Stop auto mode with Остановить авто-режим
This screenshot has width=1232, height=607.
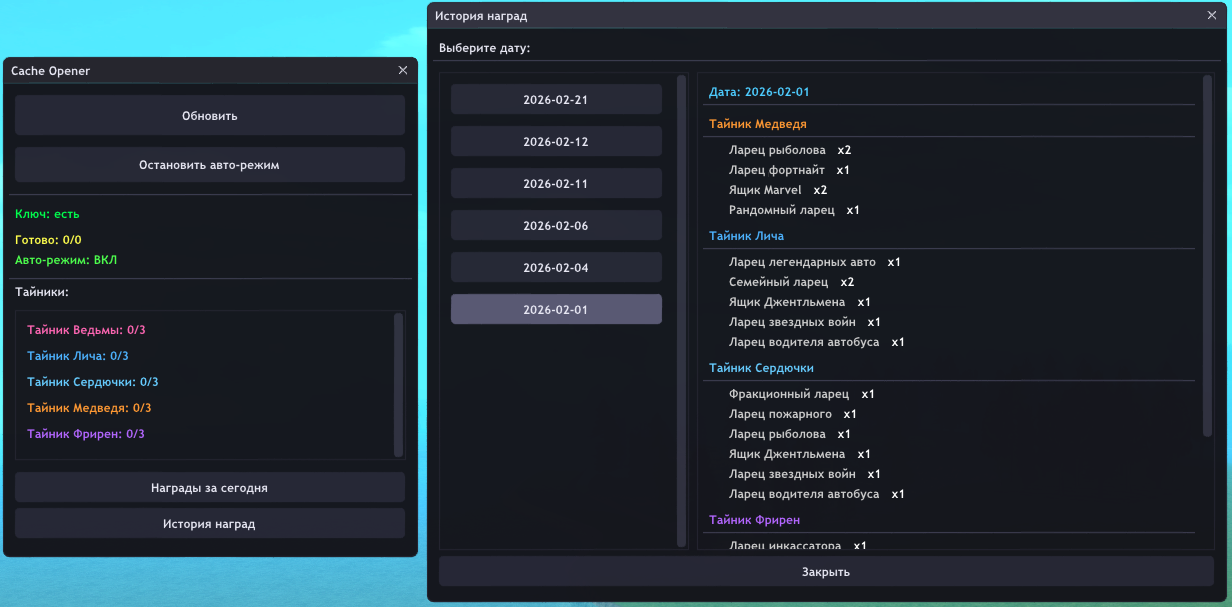[209, 165]
